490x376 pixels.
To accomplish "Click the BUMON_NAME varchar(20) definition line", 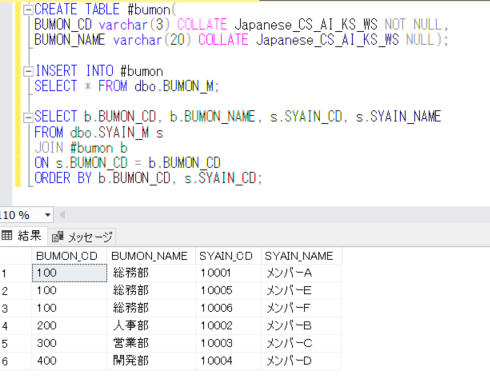I will point(241,40).
